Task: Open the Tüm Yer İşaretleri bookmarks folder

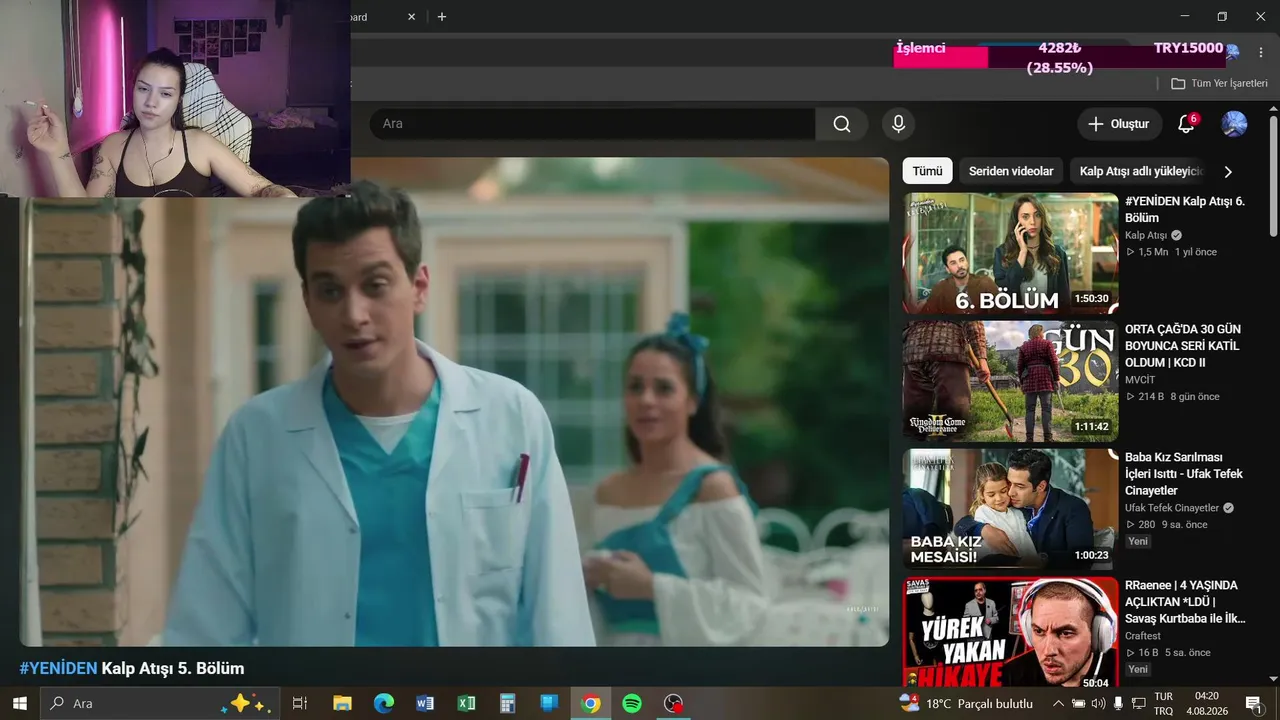Action: 1219,84
